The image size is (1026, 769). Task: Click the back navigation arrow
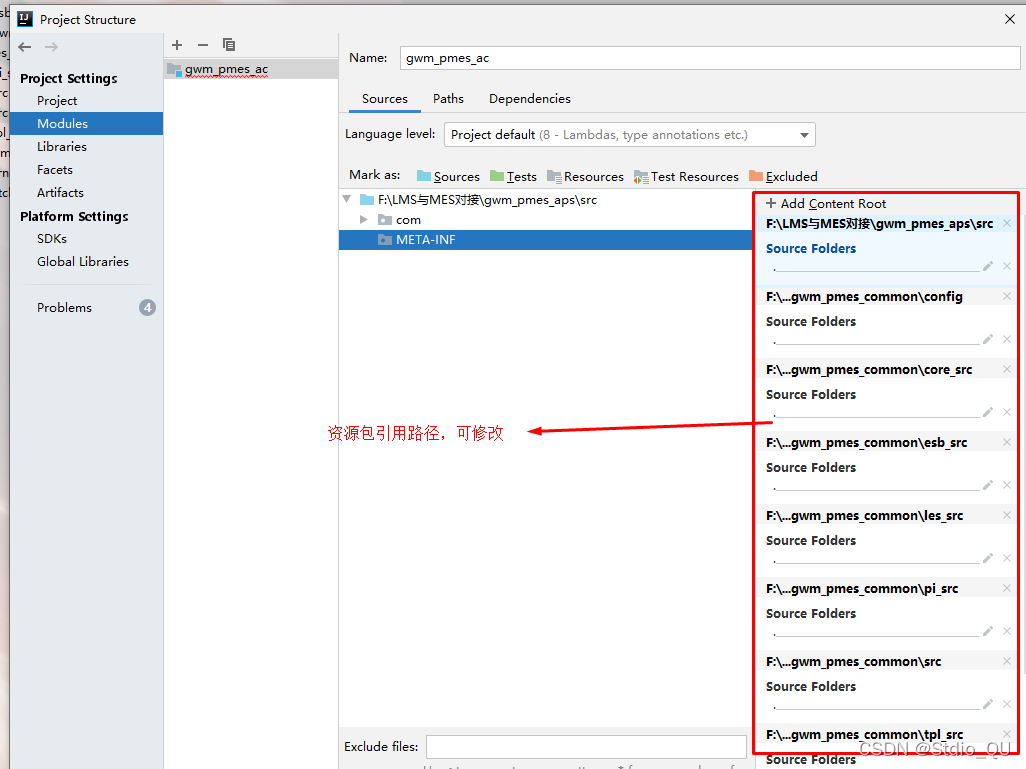coord(25,47)
